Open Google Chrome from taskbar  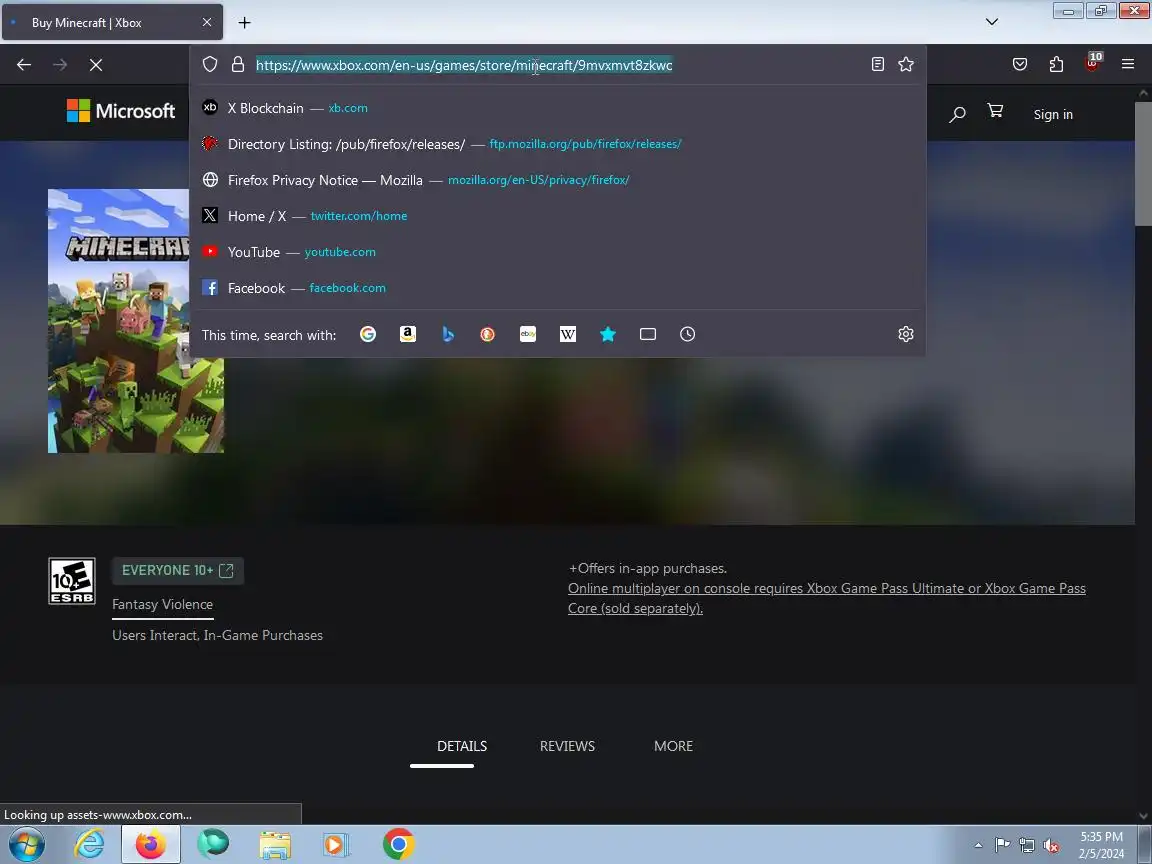pyautogui.click(x=398, y=845)
